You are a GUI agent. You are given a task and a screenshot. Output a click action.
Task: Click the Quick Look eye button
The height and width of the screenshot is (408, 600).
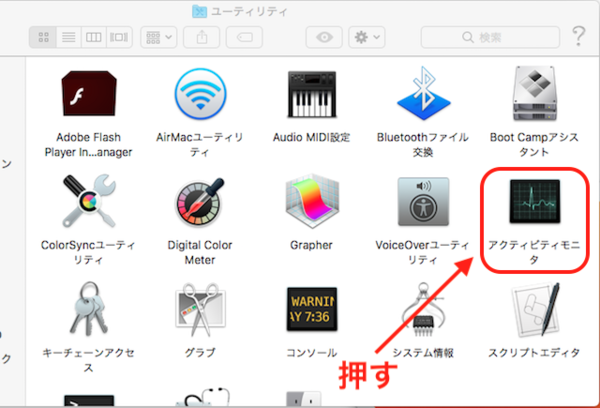(x=324, y=37)
